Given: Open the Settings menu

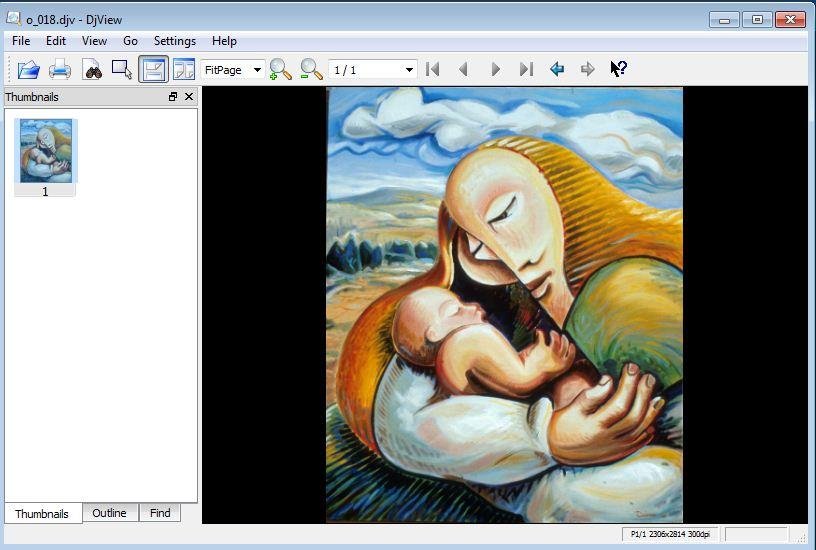Looking at the screenshot, I should point(175,41).
